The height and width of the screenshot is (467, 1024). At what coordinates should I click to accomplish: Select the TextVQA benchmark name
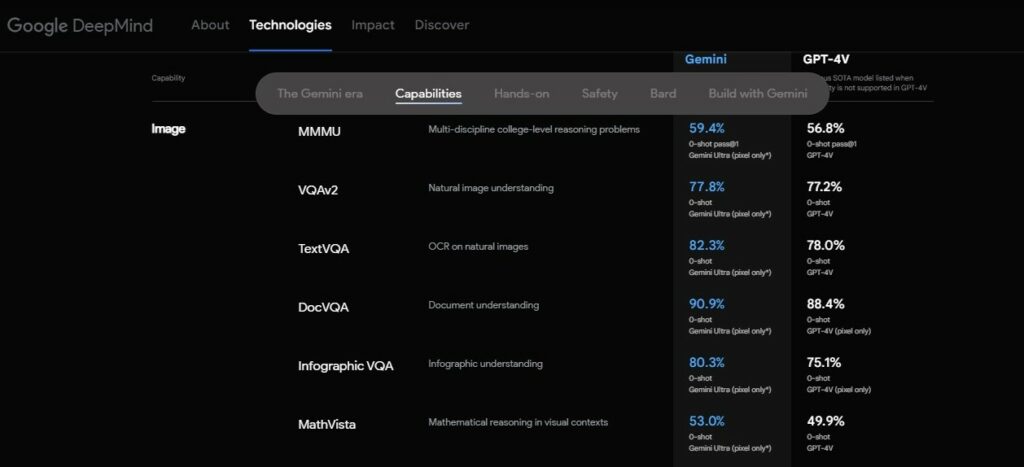pos(323,249)
